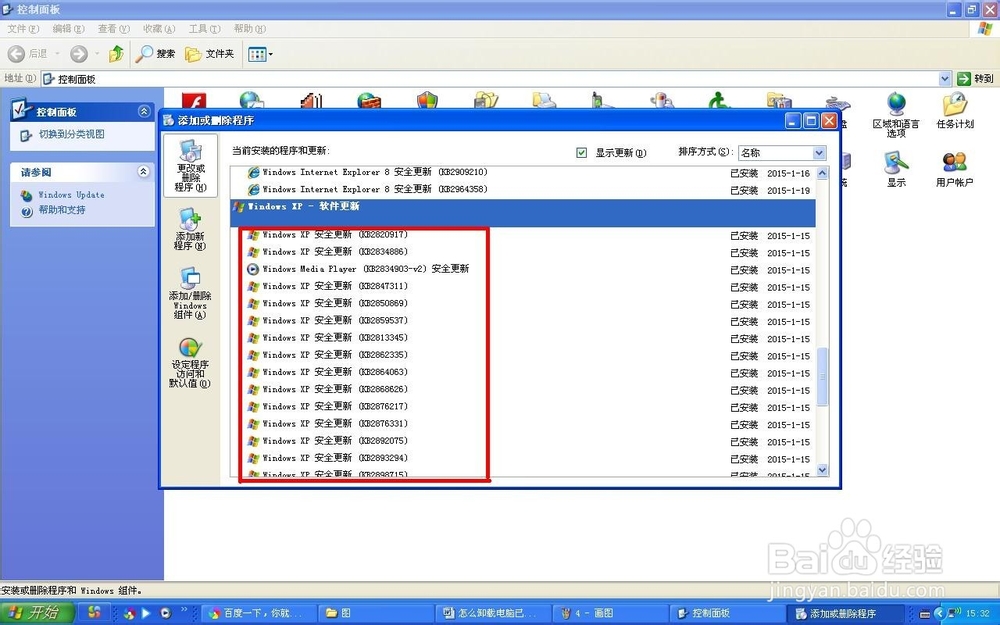Select Change or Remove Programs sidebar button

(191, 165)
